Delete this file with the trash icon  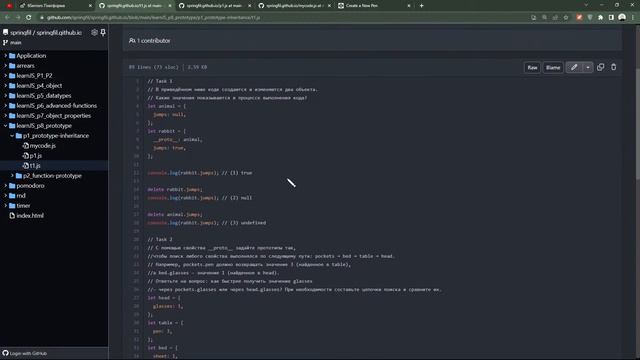point(613,67)
